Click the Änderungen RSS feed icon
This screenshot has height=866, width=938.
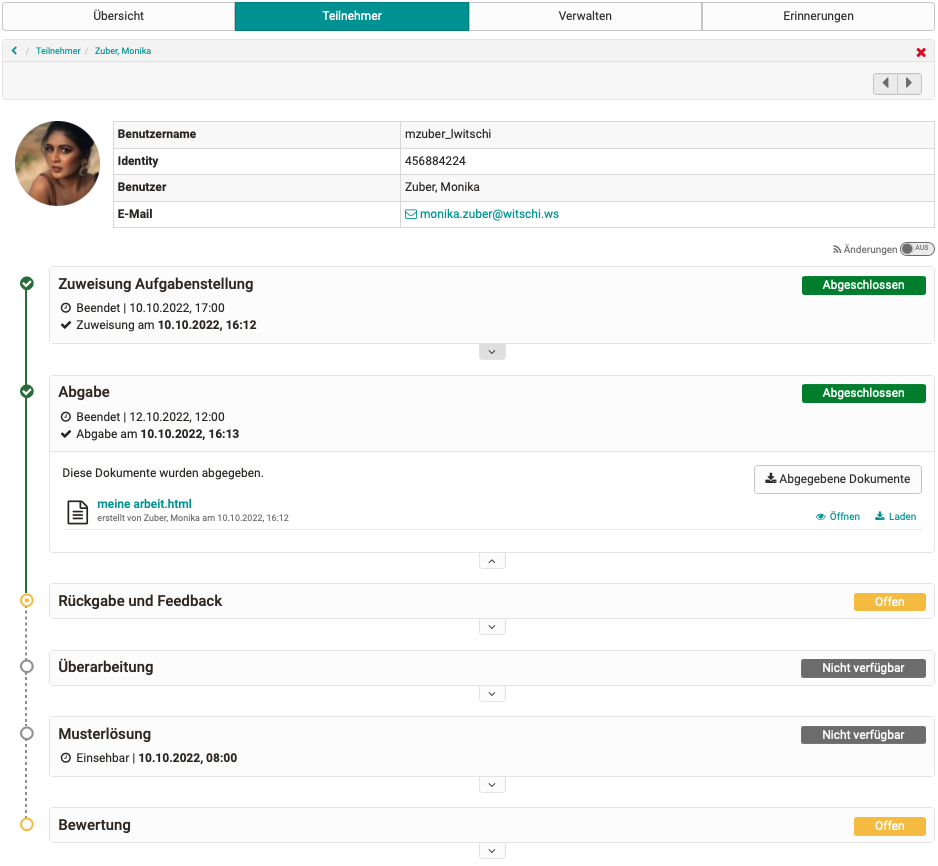point(838,249)
